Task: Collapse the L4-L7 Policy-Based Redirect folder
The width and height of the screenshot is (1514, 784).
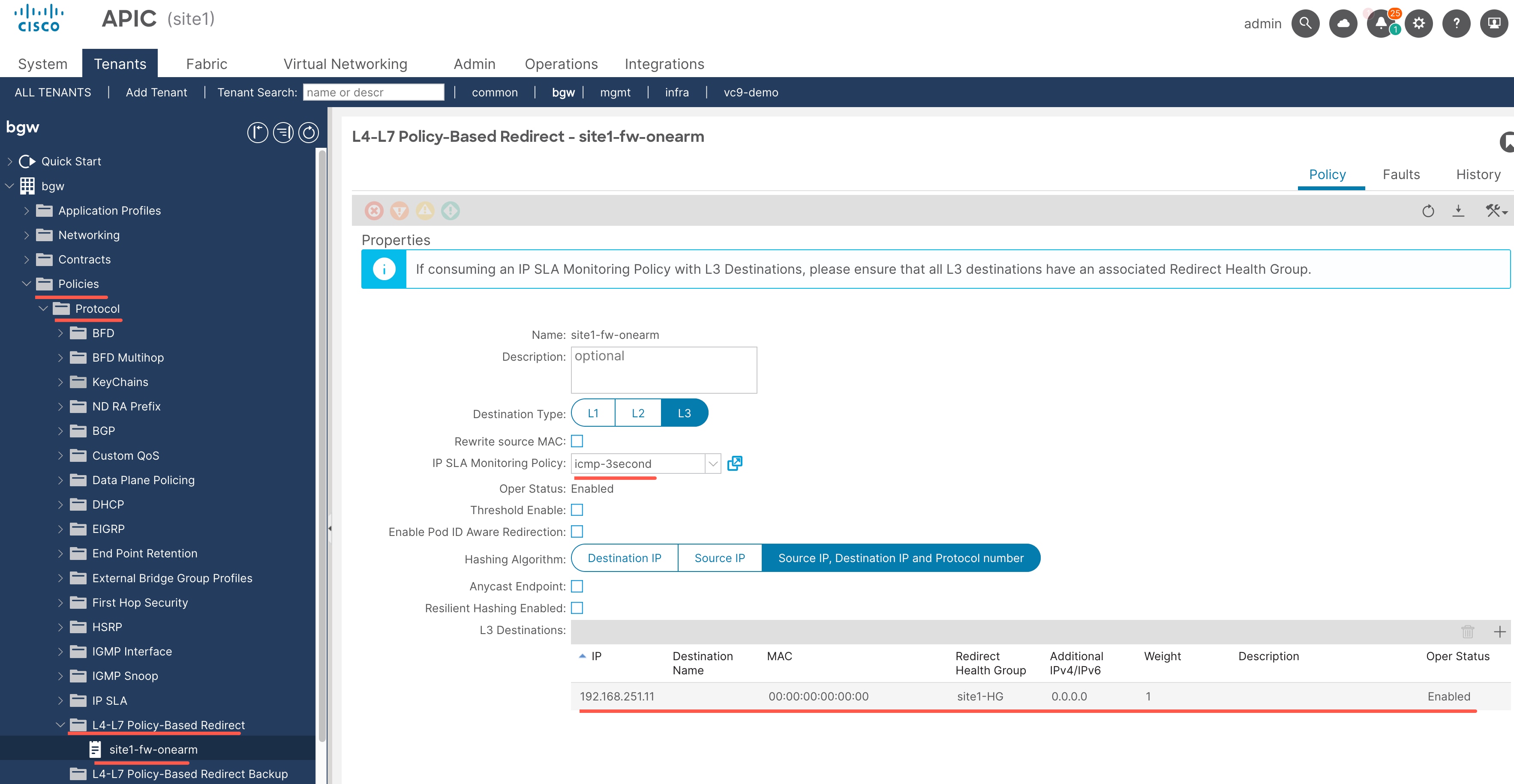Action: pos(60,725)
